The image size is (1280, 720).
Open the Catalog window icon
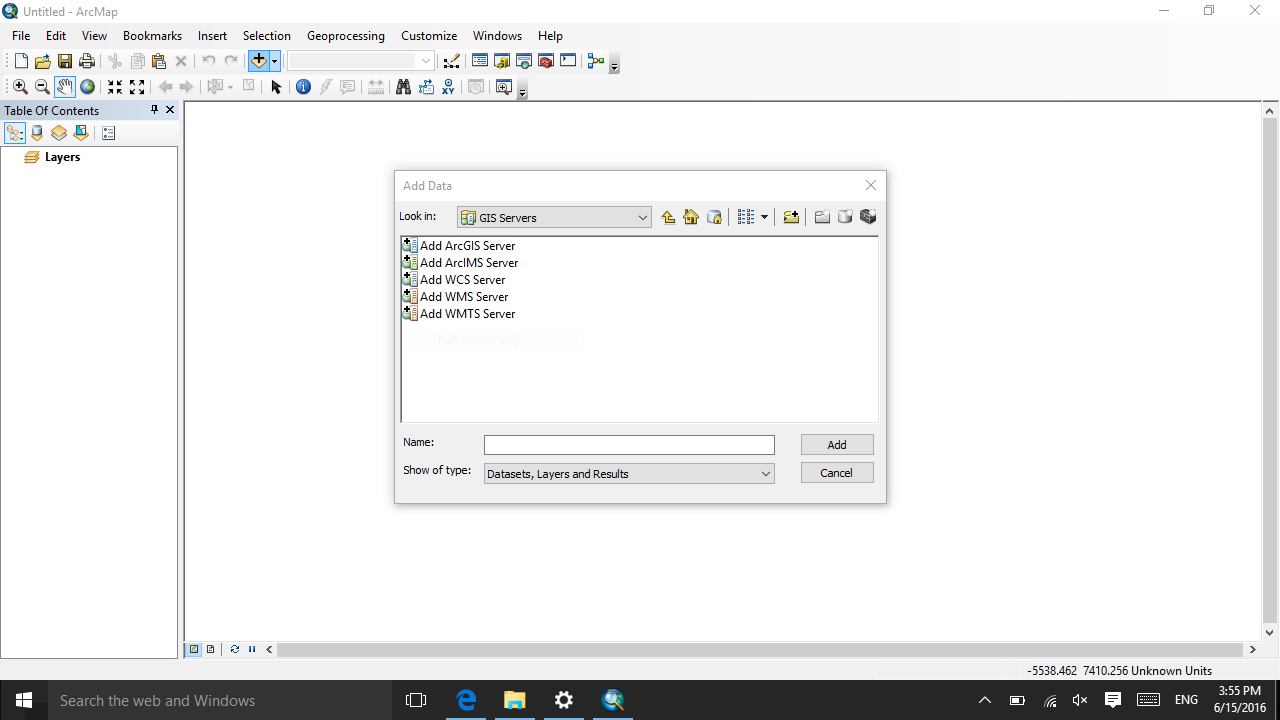click(502, 61)
